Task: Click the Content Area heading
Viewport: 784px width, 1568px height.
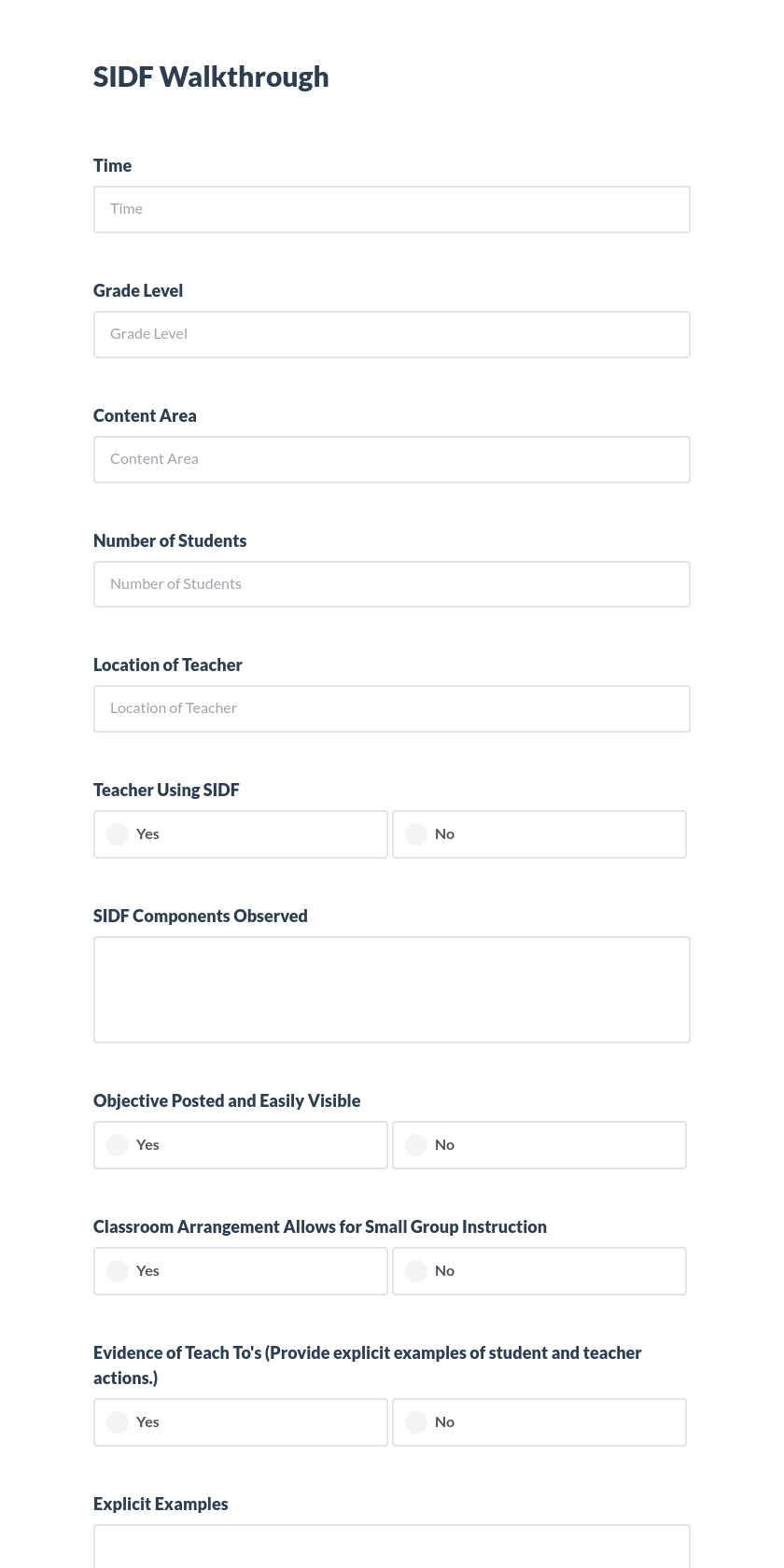Action: (145, 415)
